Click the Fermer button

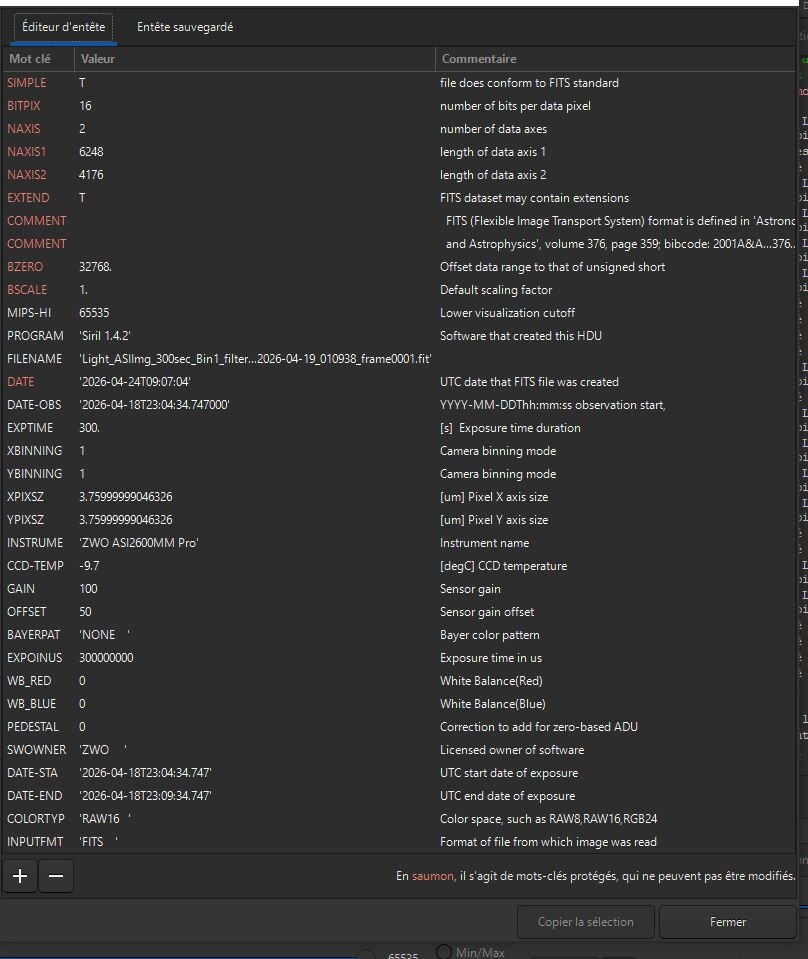click(728, 922)
